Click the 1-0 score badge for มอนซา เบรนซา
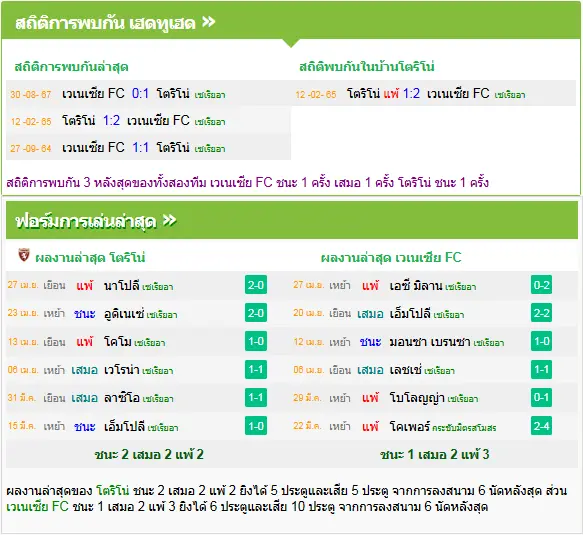The image size is (583, 535). pos(541,341)
